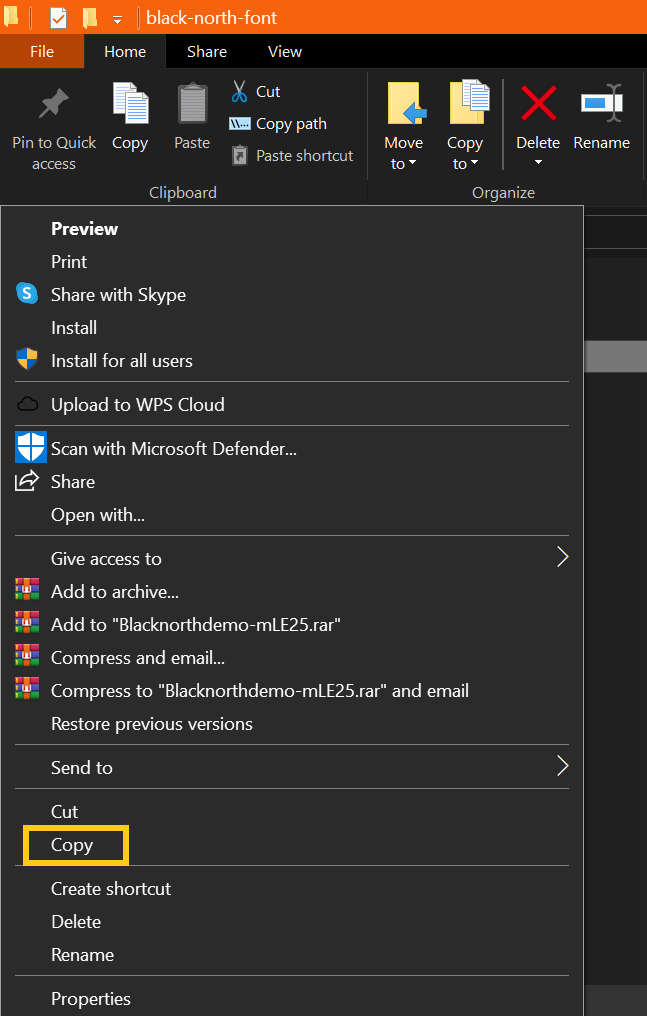
Task: Select Copy in the context menu
Action: (x=72, y=845)
